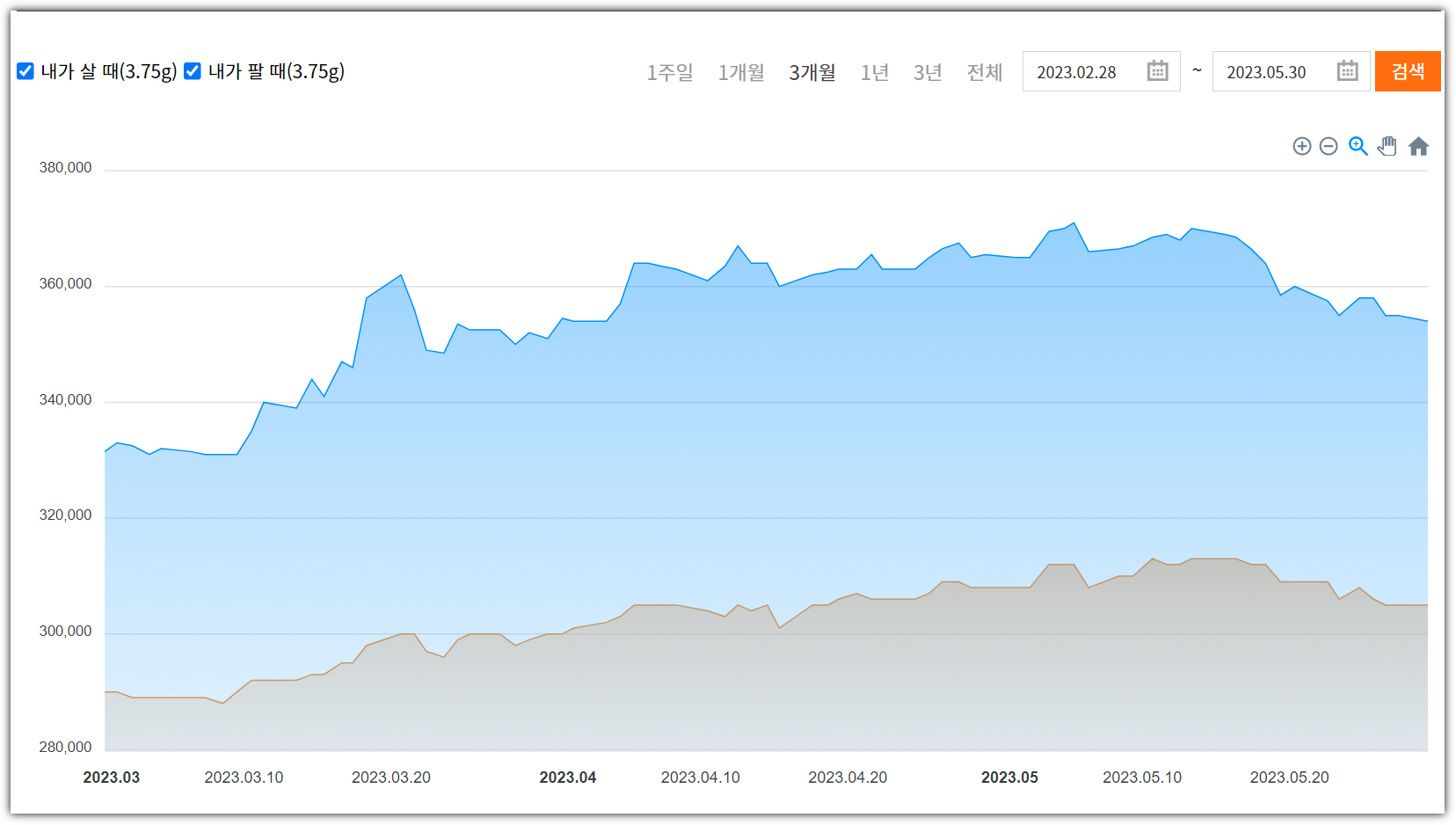Screen dimensions: 1456x825
Task: Click the 2023.04 x-axis label
Action: coord(568,778)
